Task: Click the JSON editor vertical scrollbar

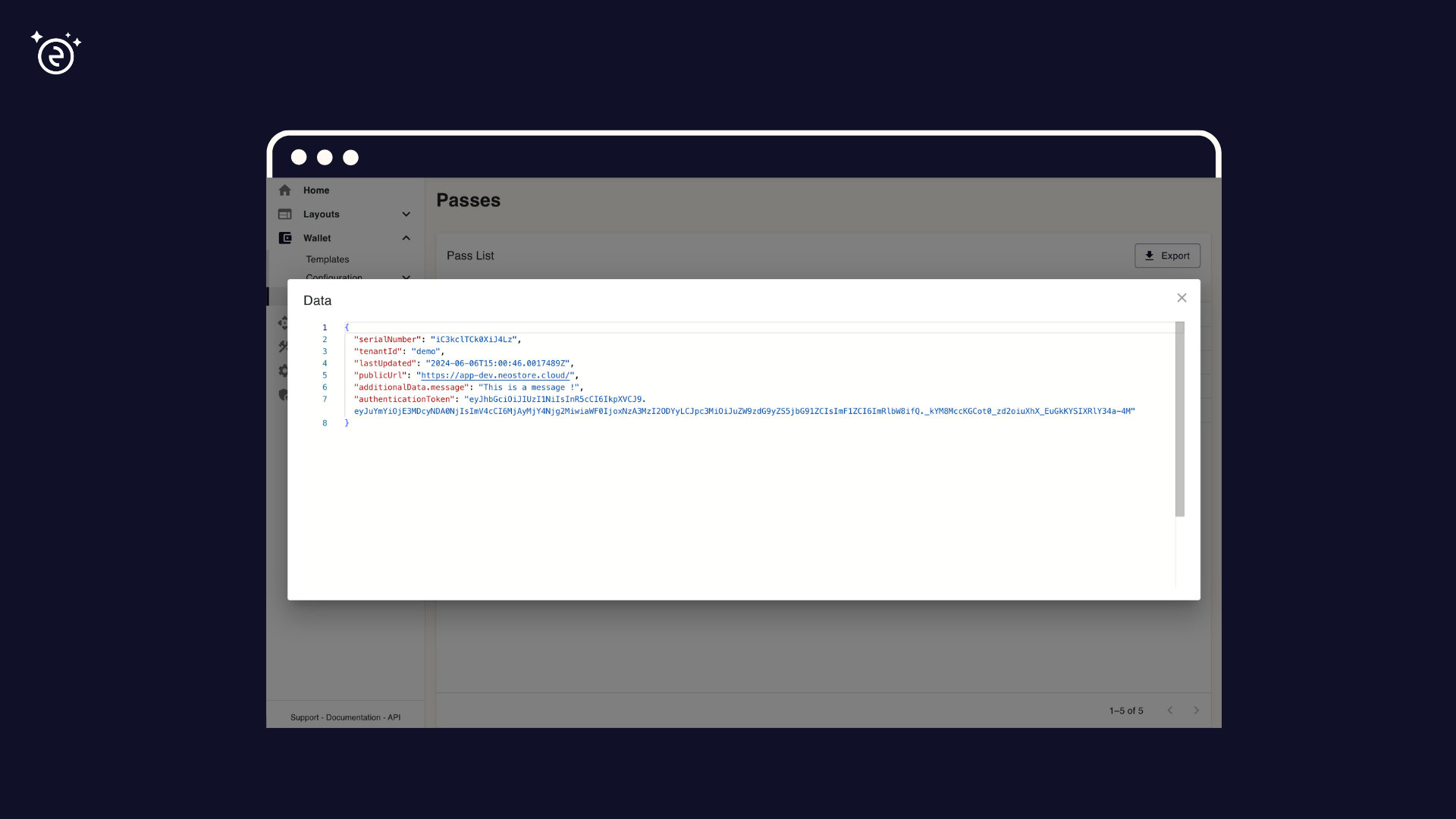Action: pyautogui.click(x=1179, y=419)
